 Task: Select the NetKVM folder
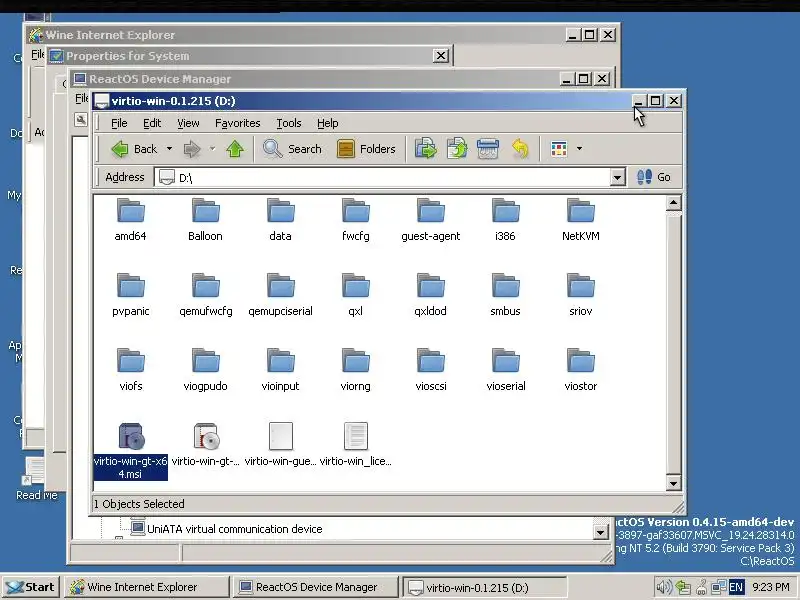[581, 219]
